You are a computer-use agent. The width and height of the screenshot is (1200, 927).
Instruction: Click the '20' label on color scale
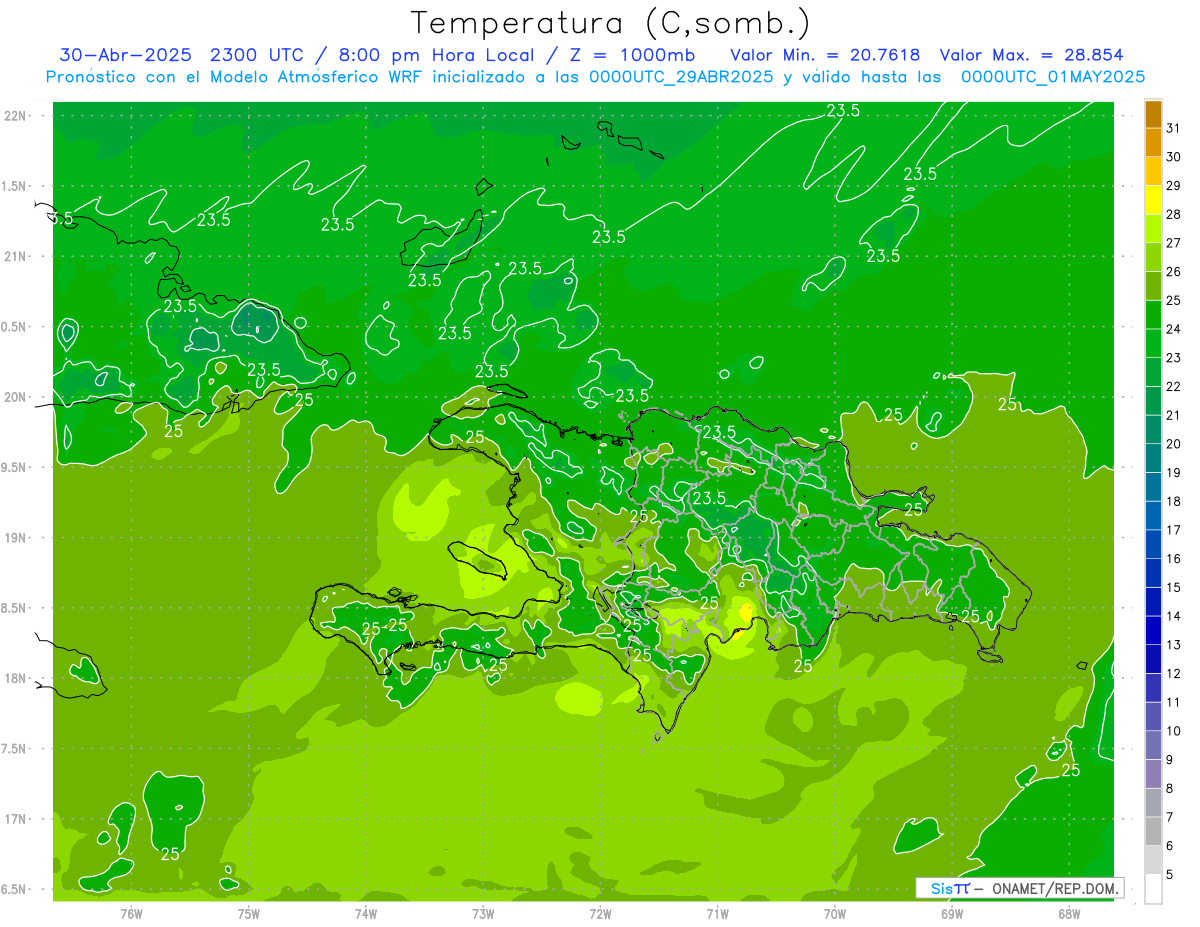pos(1173,444)
